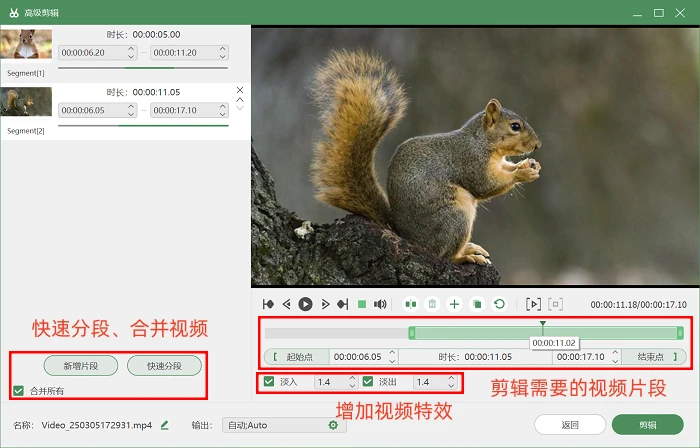Remove Segment[2] with the X icon
Image resolution: width=700 pixels, height=448 pixels.
[240, 90]
